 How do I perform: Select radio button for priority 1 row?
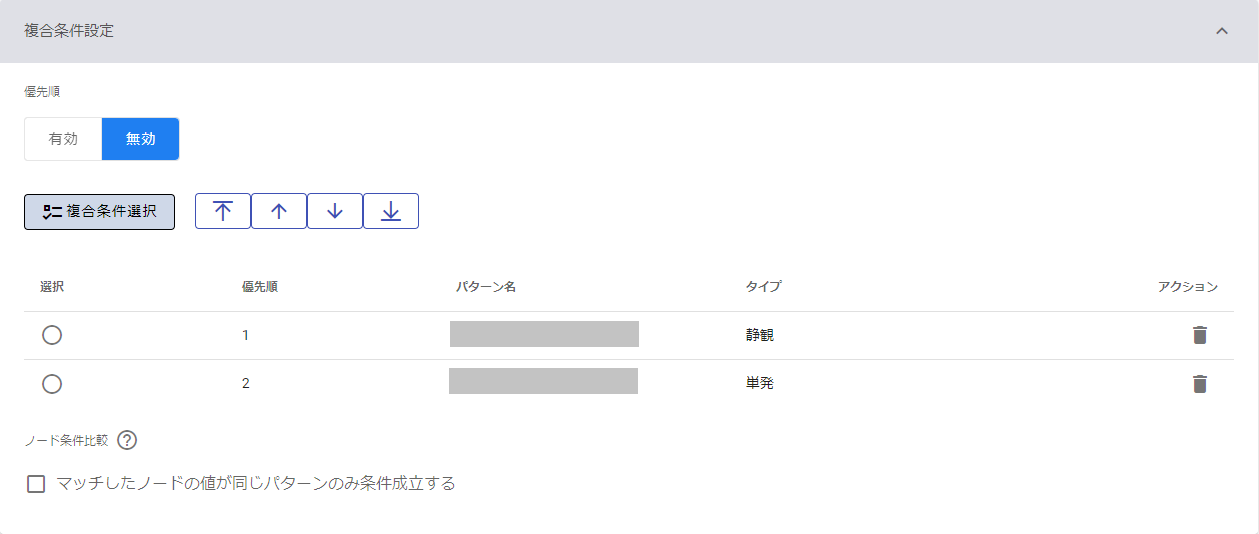pyautogui.click(x=52, y=335)
